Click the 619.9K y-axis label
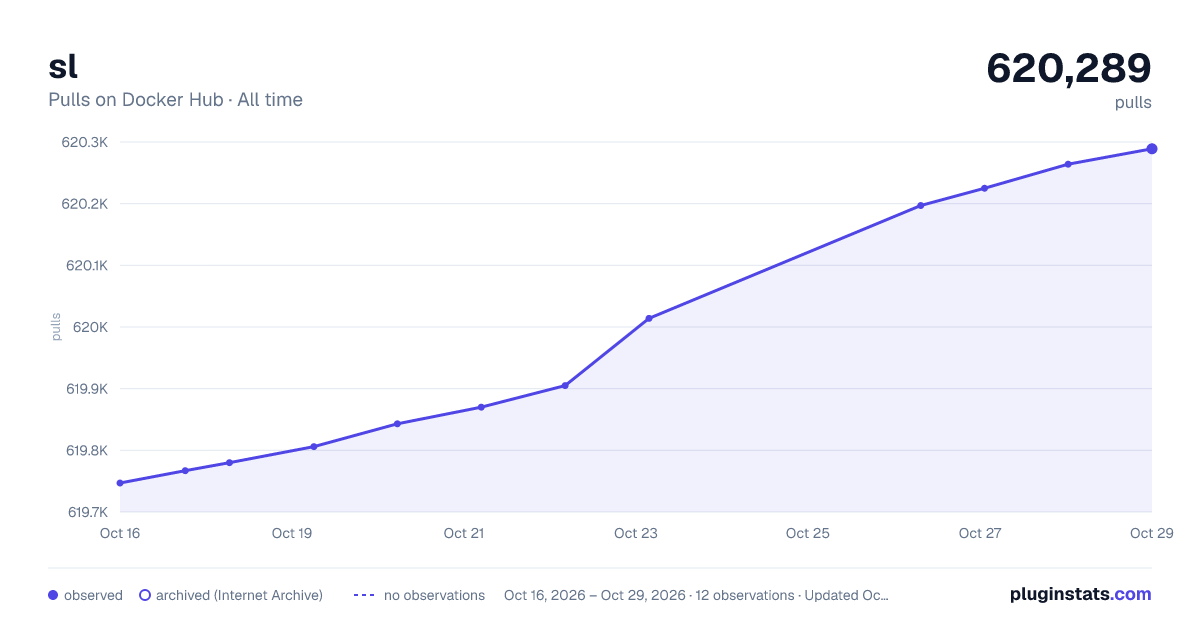 (87, 389)
